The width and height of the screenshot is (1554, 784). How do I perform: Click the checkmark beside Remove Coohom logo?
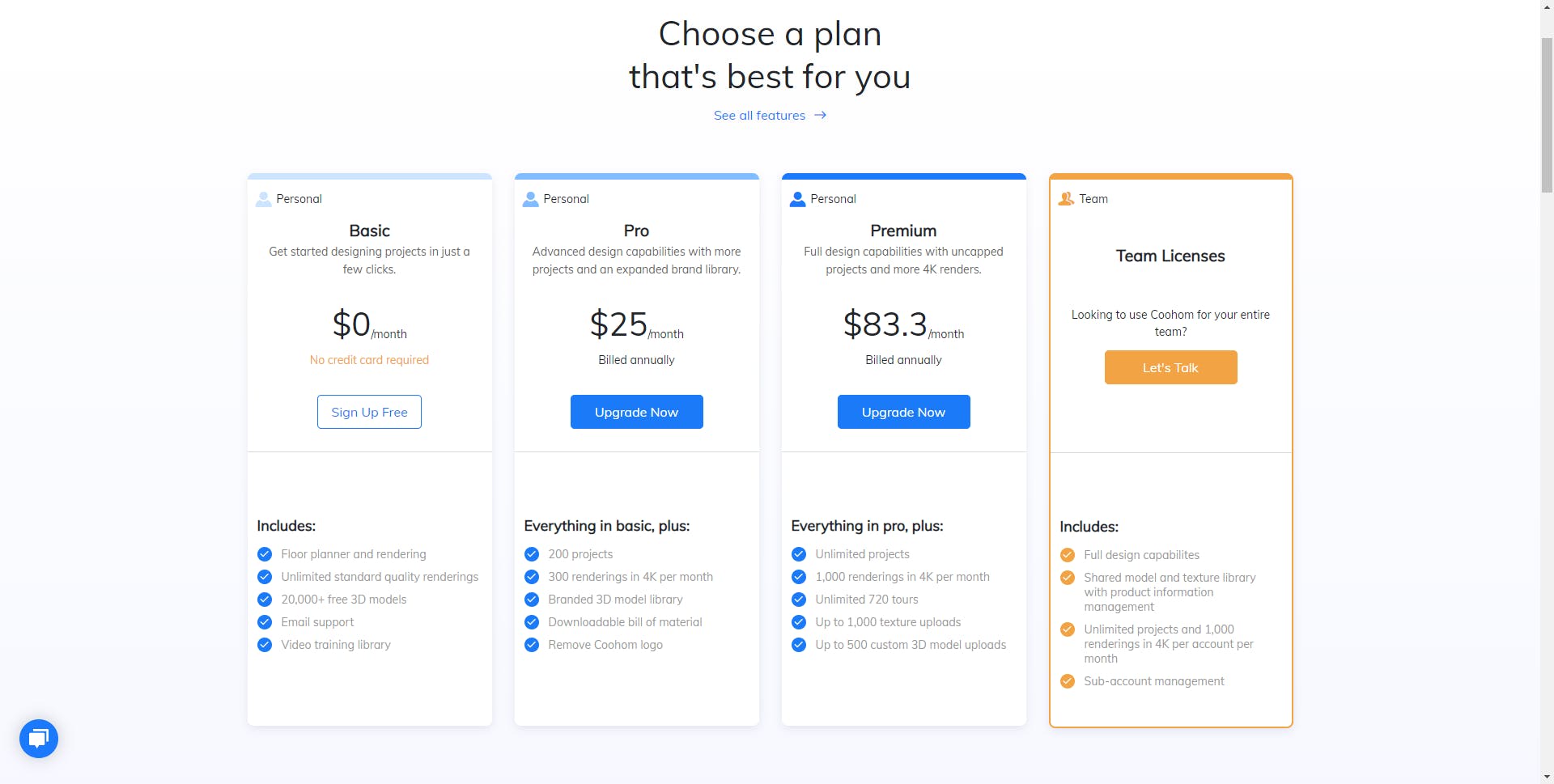point(532,645)
